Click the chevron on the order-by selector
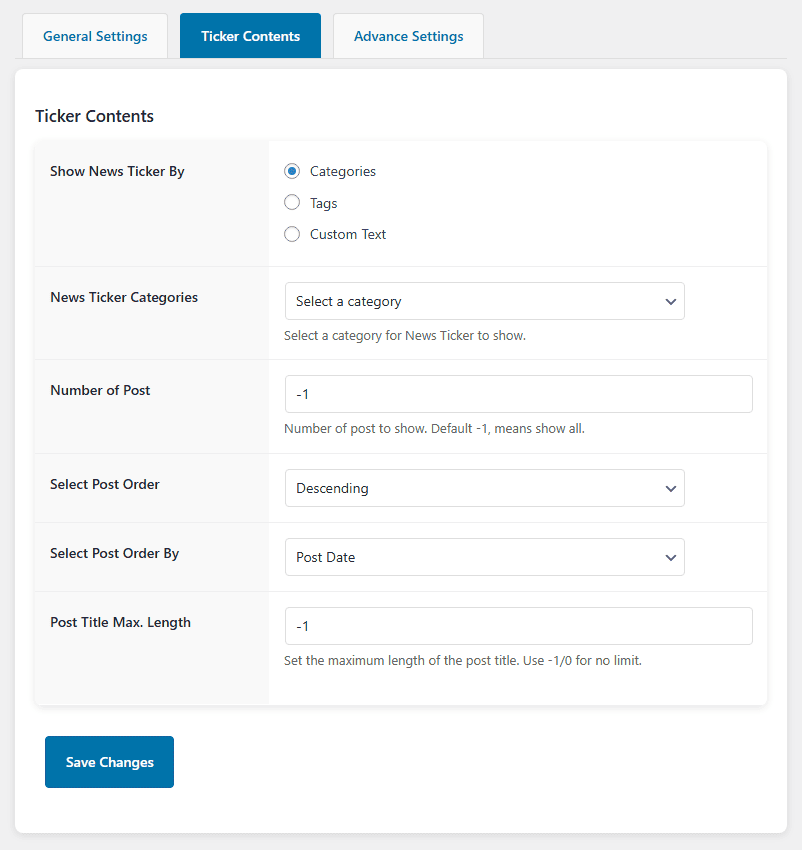Viewport: 802px width, 850px height. click(x=670, y=557)
